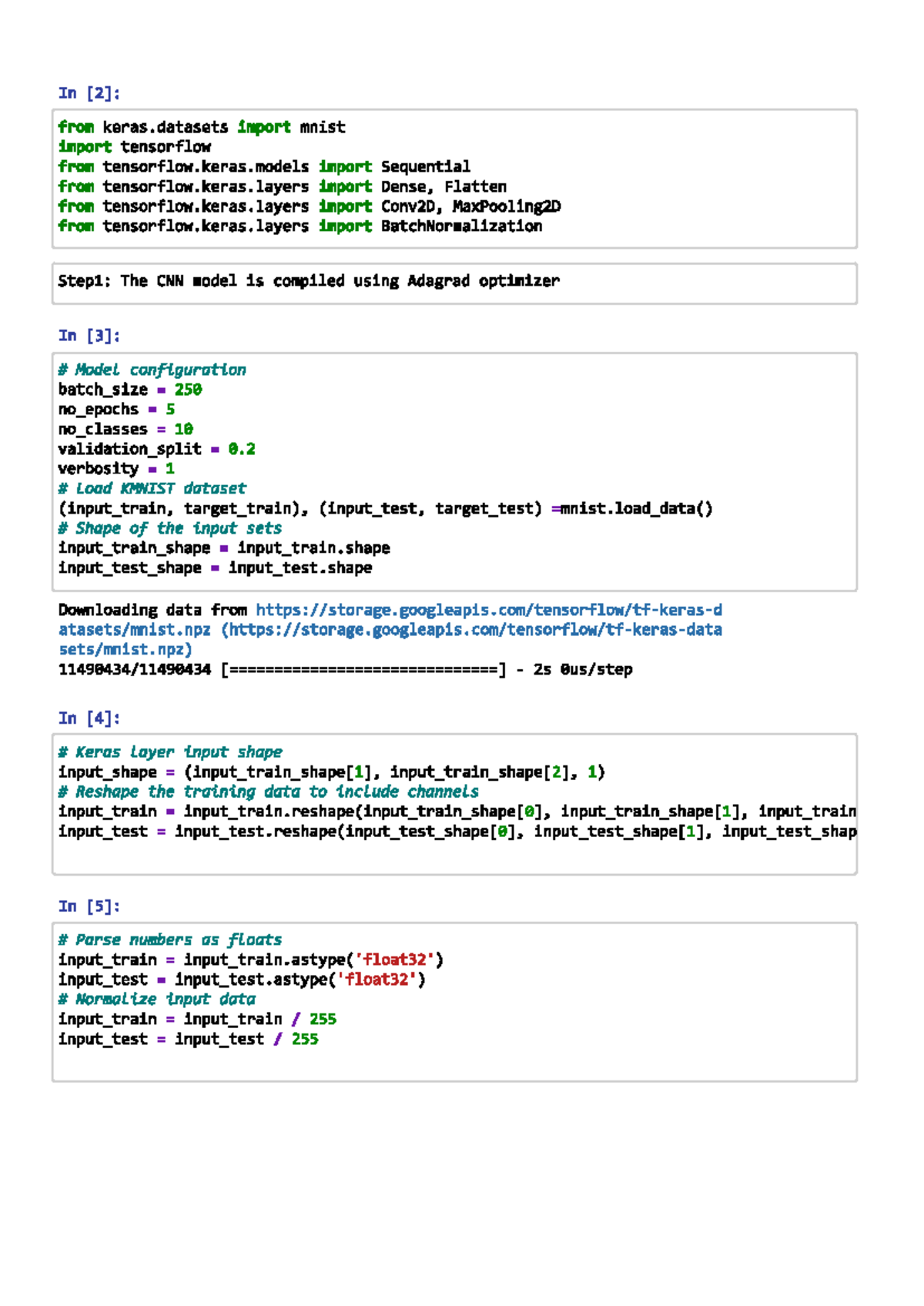The width and height of the screenshot is (924, 1306).
Task: Click the validation_split value 0.2
Action: (x=241, y=449)
